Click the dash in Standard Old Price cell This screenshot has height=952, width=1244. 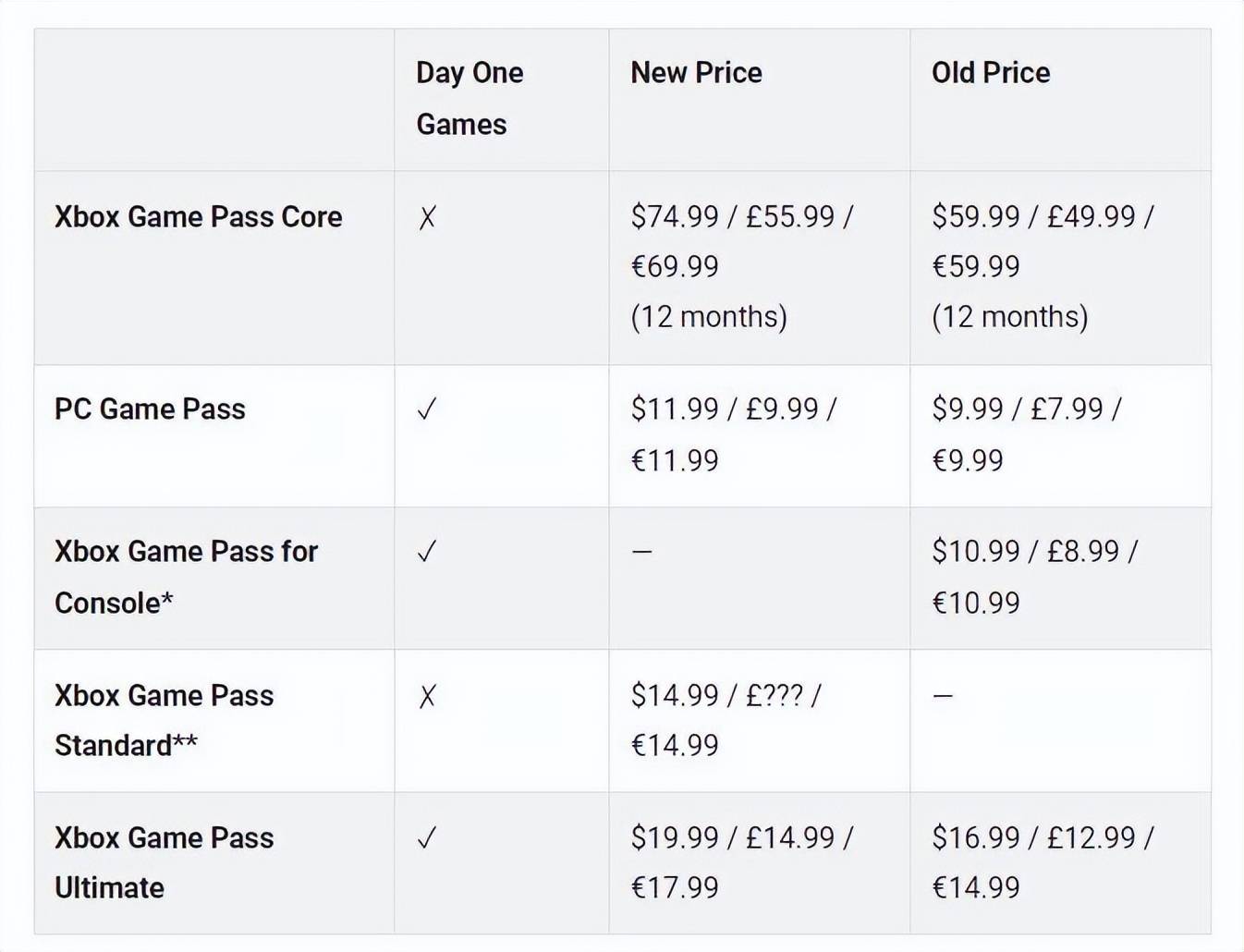(943, 696)
